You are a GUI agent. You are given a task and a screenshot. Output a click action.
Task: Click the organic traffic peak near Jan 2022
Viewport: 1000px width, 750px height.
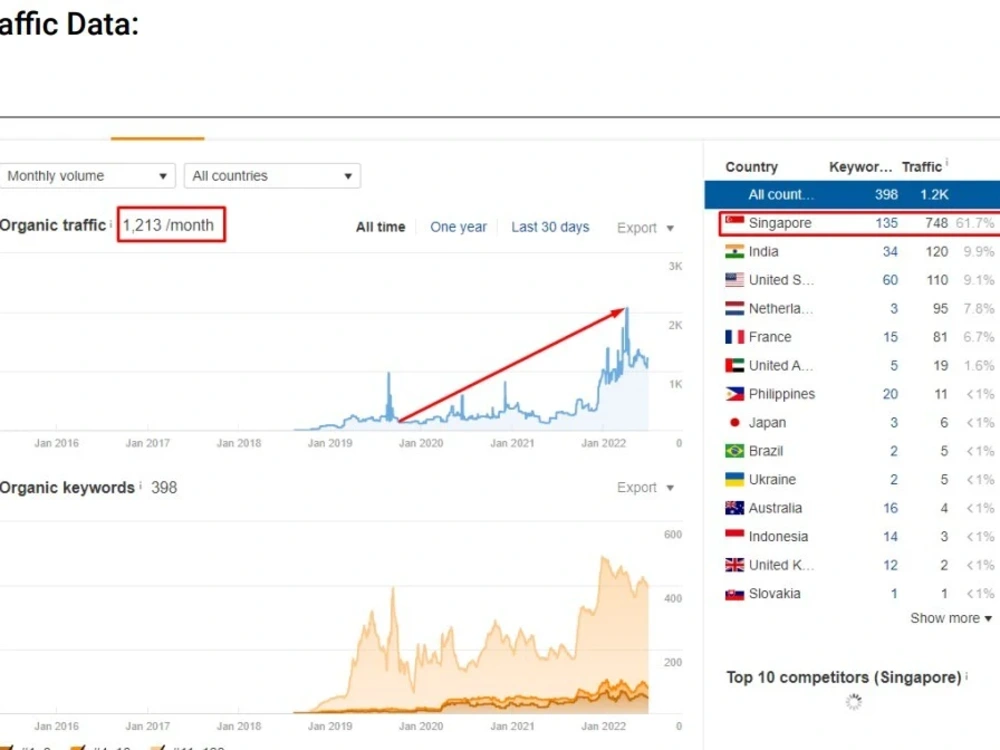click(x=627, y=311)
